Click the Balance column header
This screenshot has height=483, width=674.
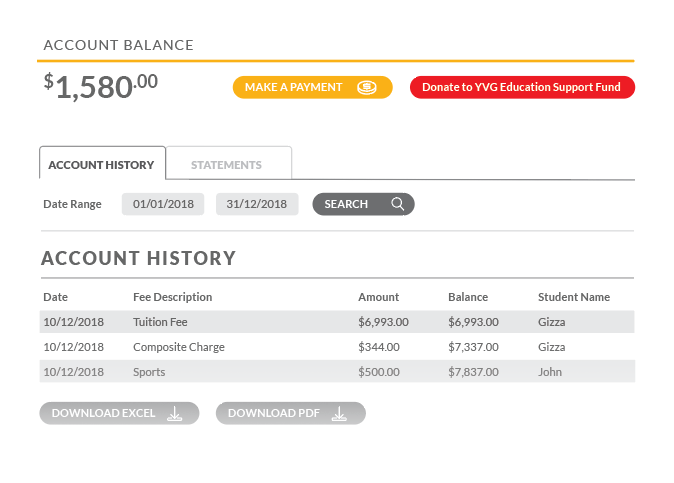click(468, 297)
